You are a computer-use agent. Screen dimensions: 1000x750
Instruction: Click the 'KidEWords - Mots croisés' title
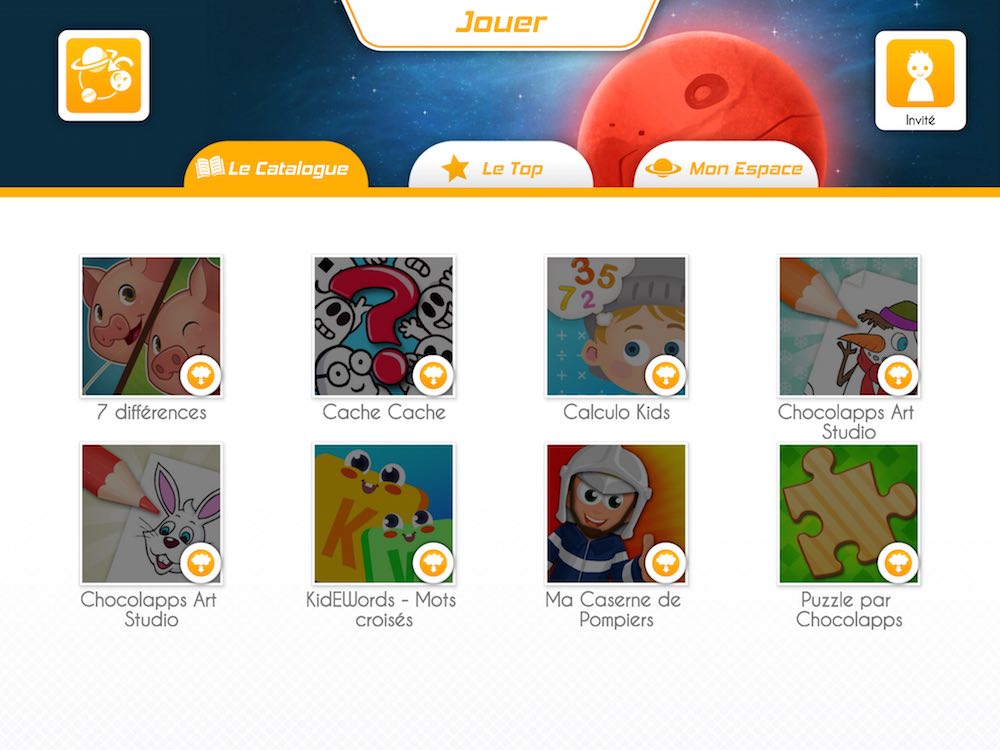point(381,609)
